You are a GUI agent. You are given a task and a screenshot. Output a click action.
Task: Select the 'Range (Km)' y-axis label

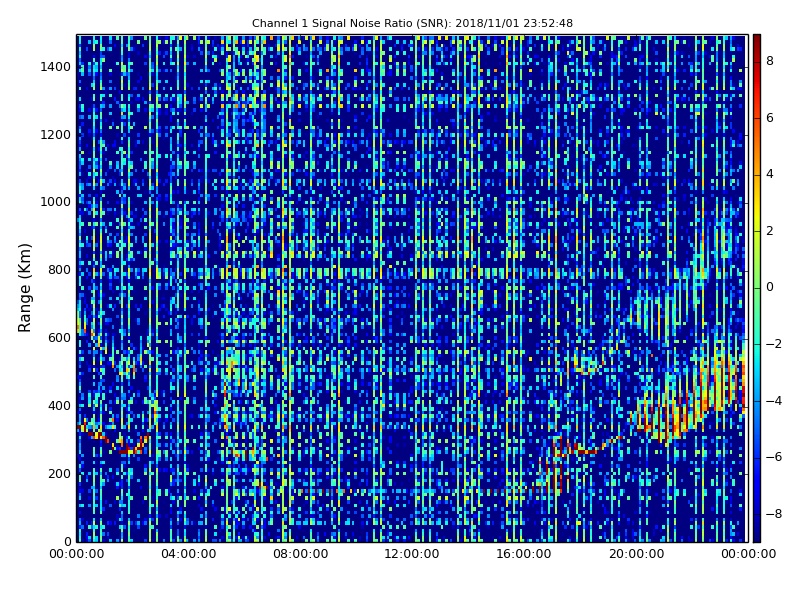24,288
